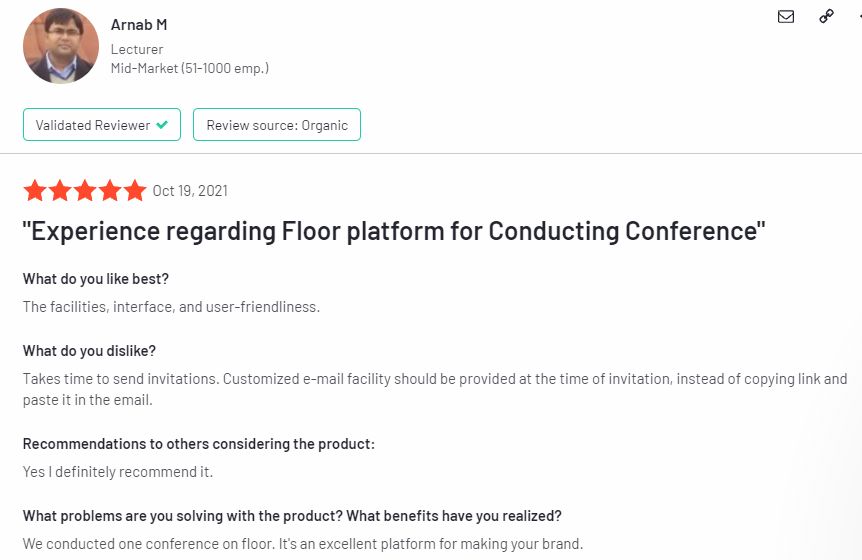Image resolution: width=862 pixels, height=560 pixels.
Task: Open Arnab M's profile photo
Action: pyautogui.click(x=61, y=46)
